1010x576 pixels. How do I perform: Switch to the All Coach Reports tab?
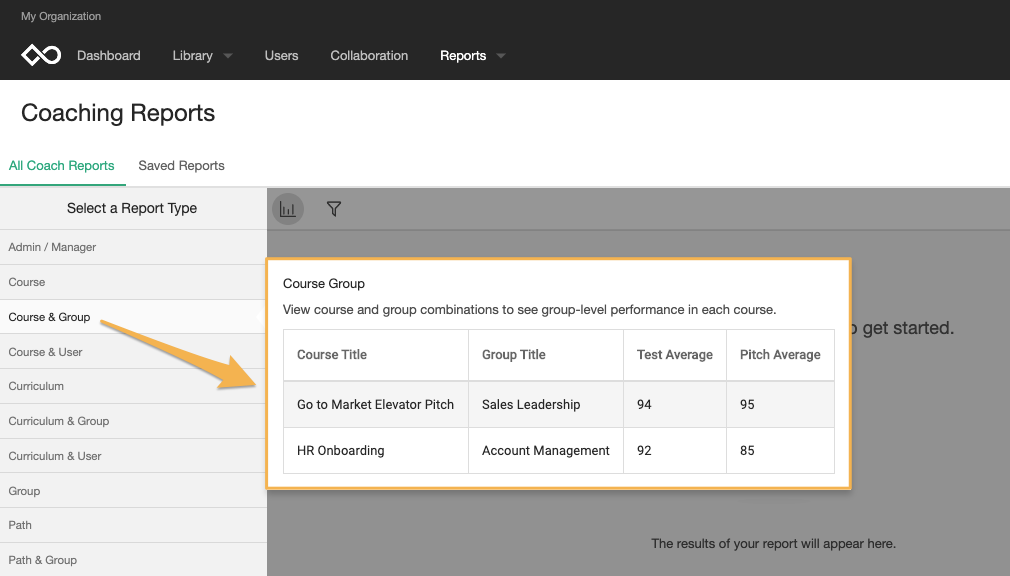tap(62, 166)
